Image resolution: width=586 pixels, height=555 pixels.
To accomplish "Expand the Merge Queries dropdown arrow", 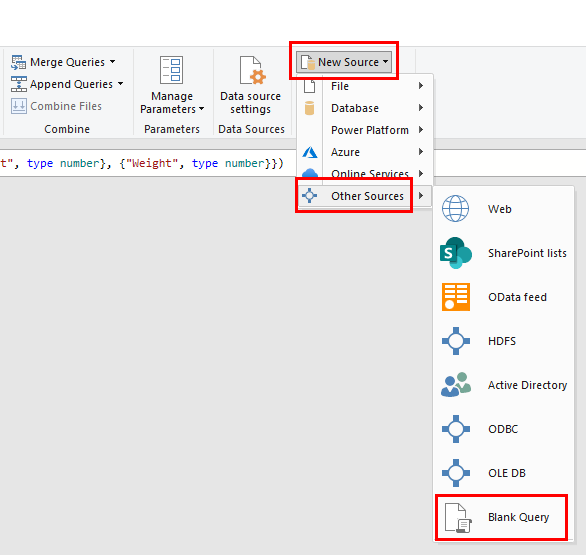I will (112, 61).
